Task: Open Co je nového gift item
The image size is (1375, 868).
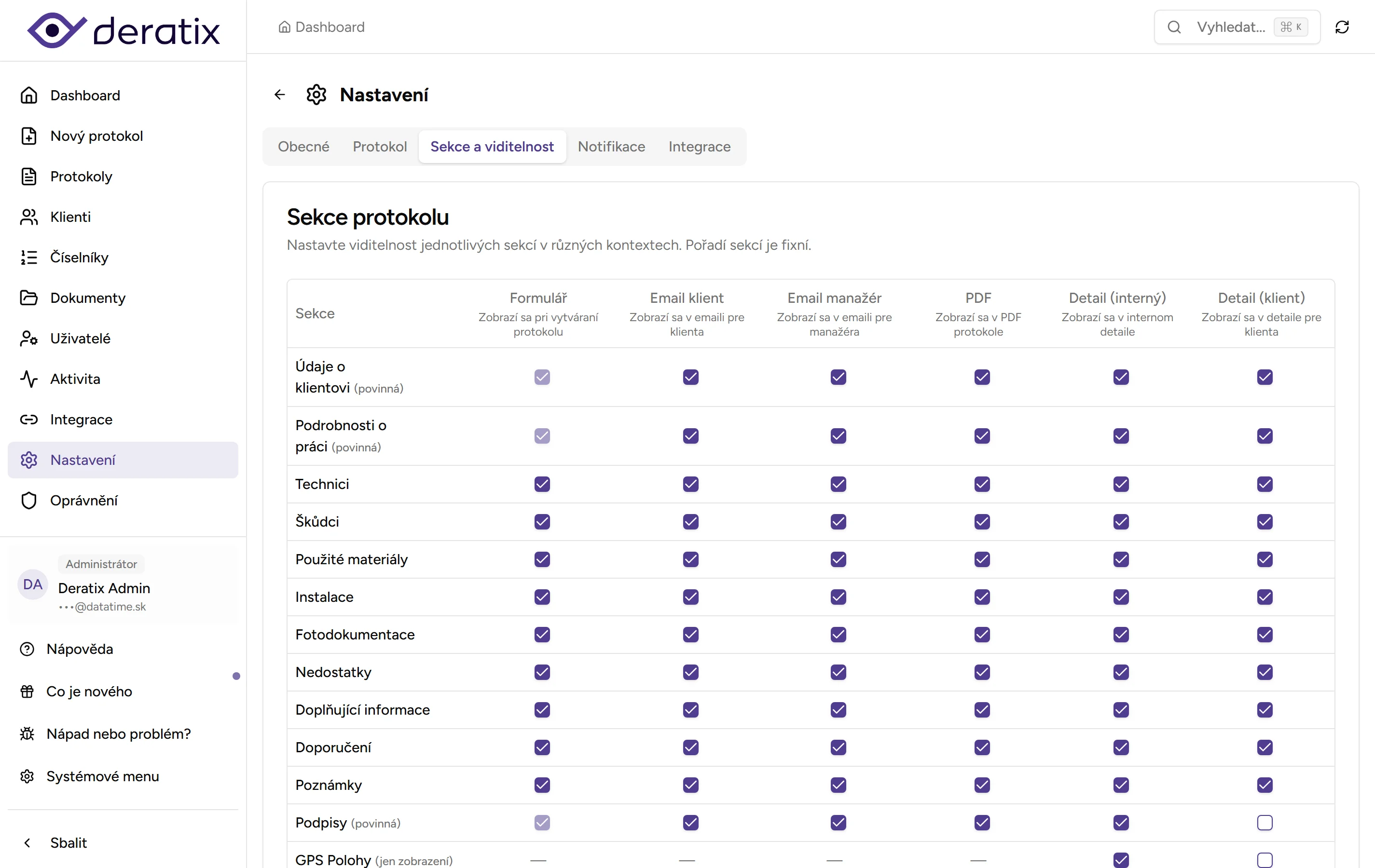Action: coord(88,691)
